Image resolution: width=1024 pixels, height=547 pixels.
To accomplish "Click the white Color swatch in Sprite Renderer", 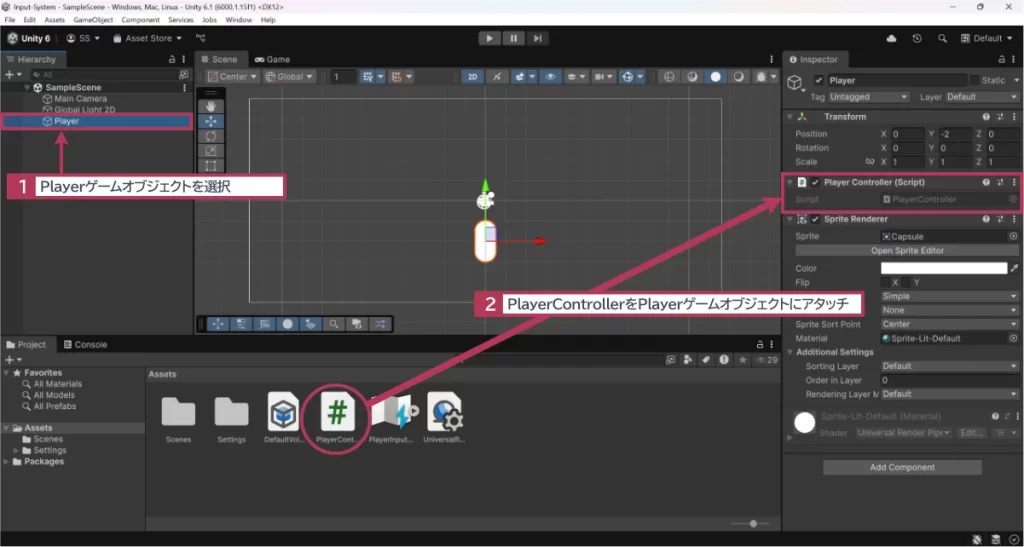I will tap(943, 268).
